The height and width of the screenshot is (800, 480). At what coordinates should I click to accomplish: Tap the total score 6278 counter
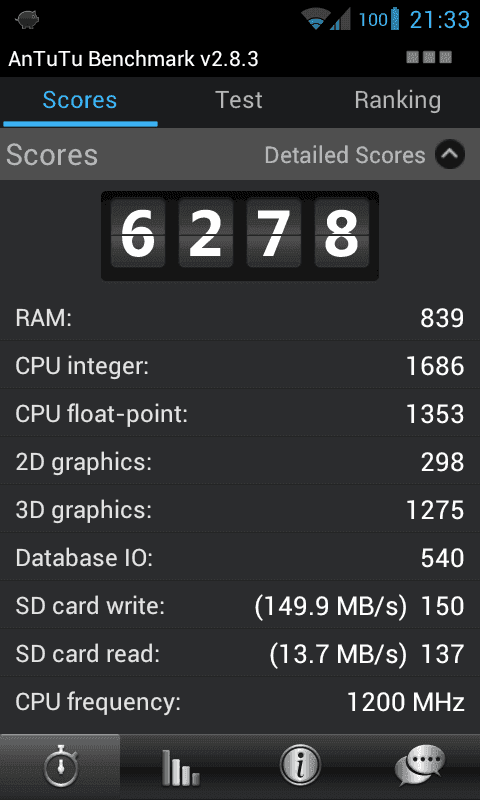240,236
